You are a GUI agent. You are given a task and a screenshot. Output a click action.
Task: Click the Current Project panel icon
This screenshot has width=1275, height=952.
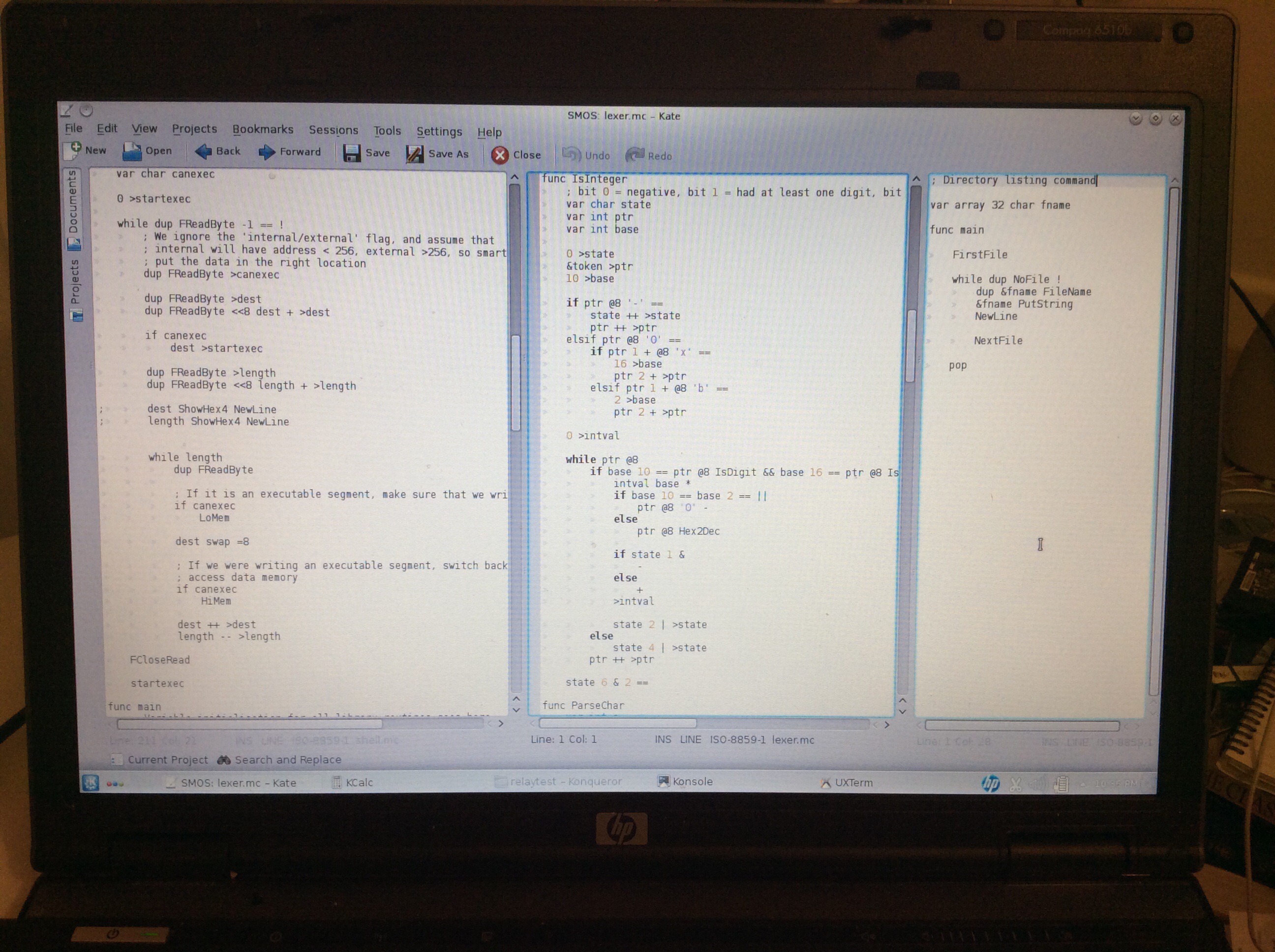[x=117, y=760]
